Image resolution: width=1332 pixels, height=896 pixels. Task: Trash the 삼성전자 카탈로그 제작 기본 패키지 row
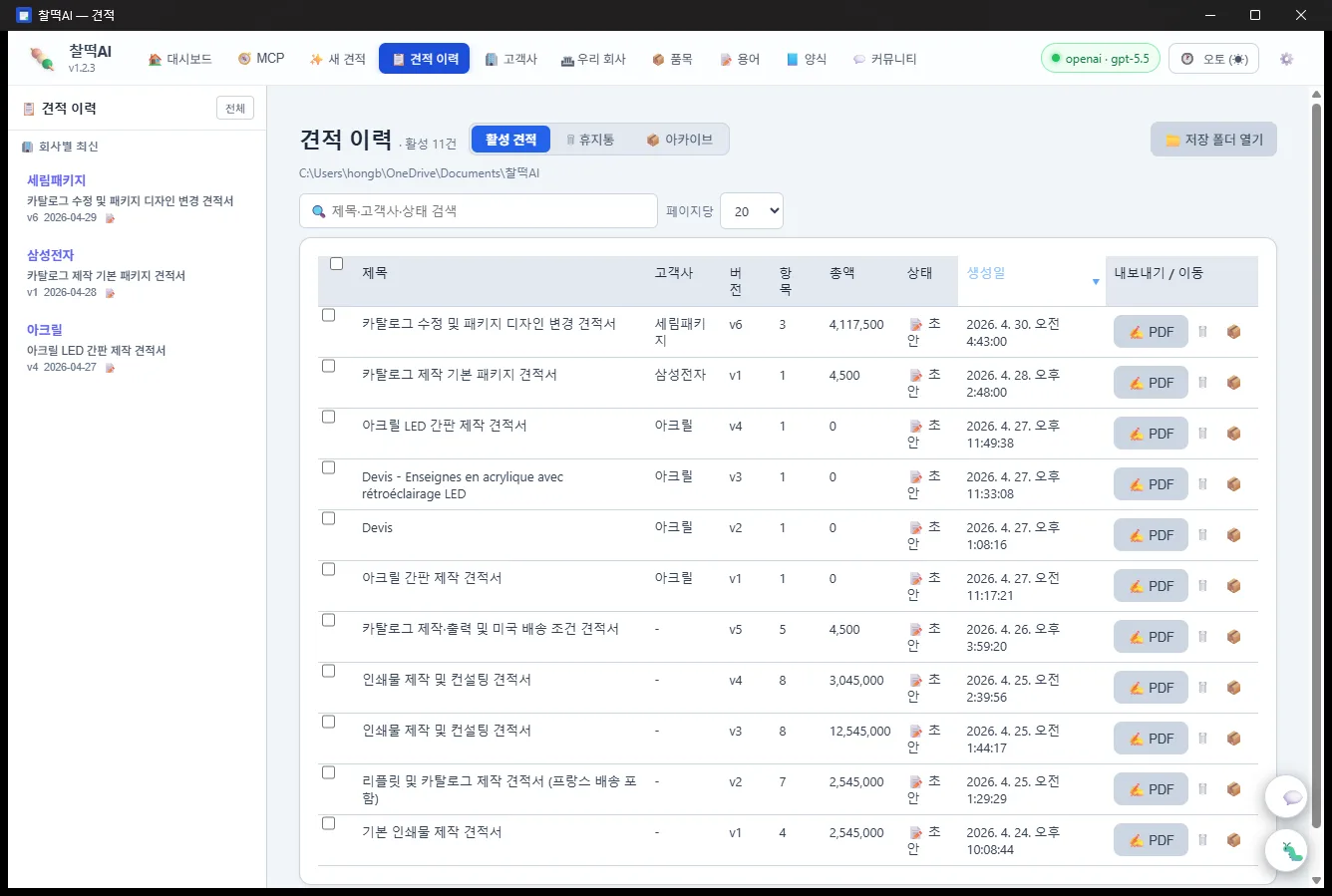click(1202, 383)
